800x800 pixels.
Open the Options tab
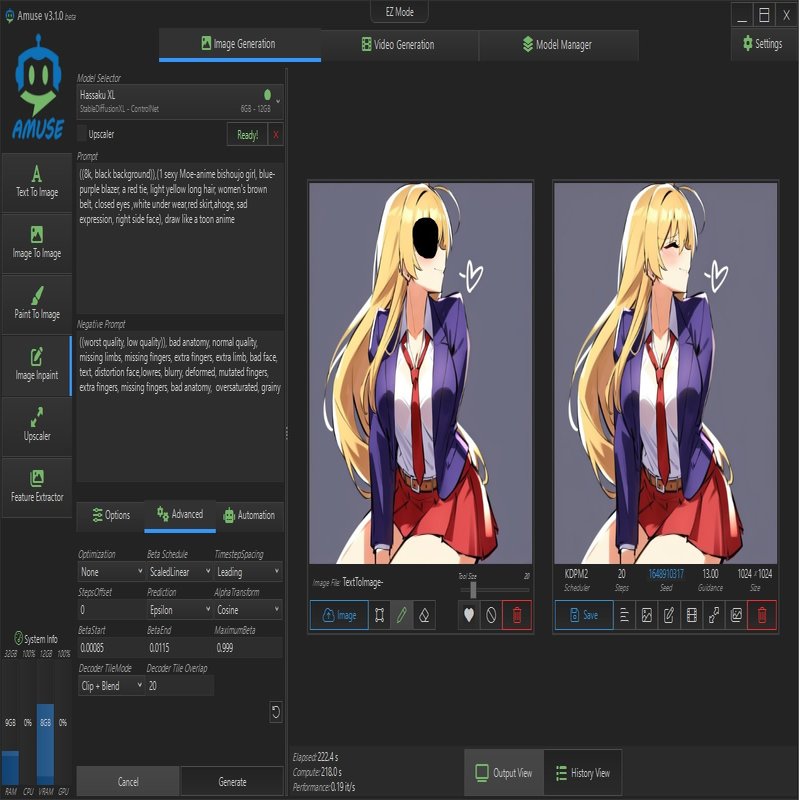pyautogui.click(x=111, y=515)
